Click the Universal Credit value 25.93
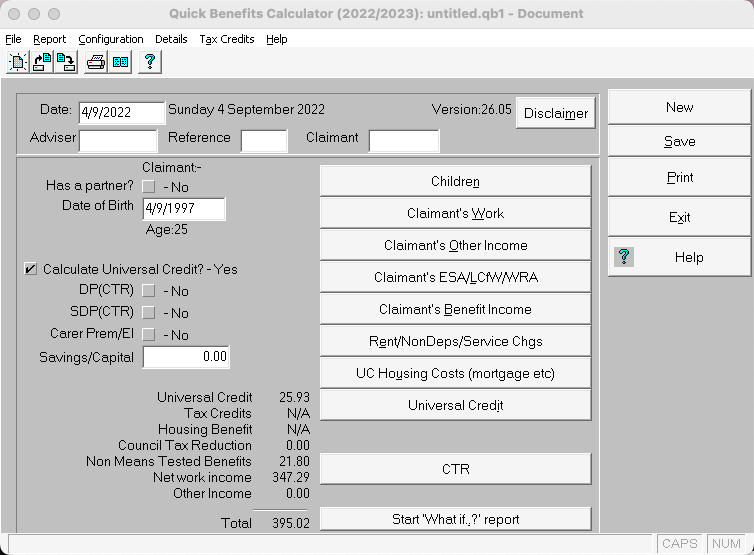 (294, 397)
